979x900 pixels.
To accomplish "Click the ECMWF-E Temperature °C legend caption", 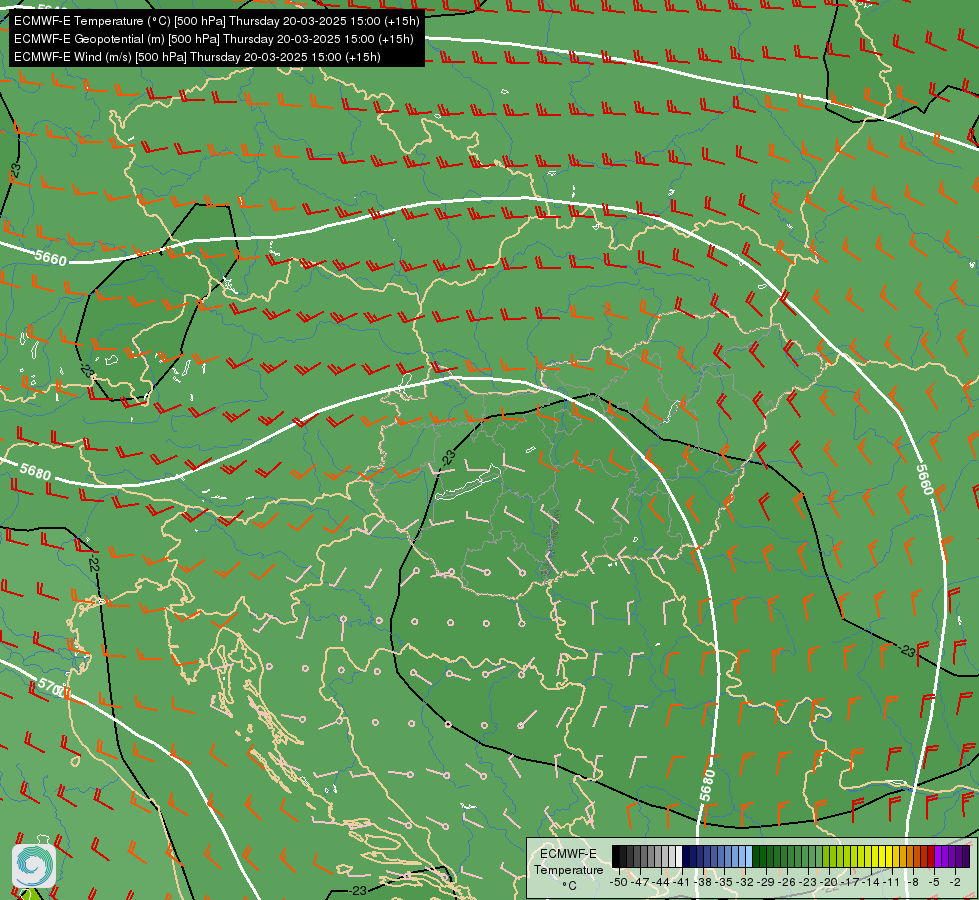I will [x=569, y=869].
